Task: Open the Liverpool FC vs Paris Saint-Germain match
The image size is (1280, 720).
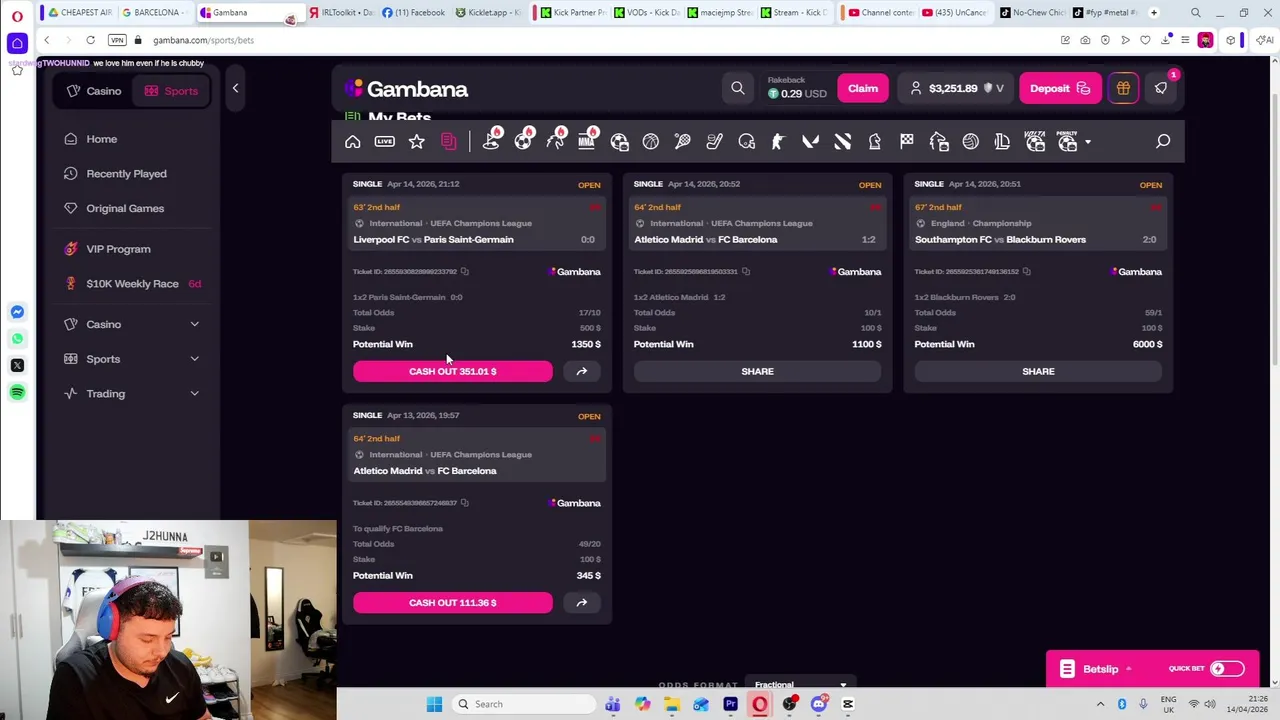Action: [x=433, y=240]
